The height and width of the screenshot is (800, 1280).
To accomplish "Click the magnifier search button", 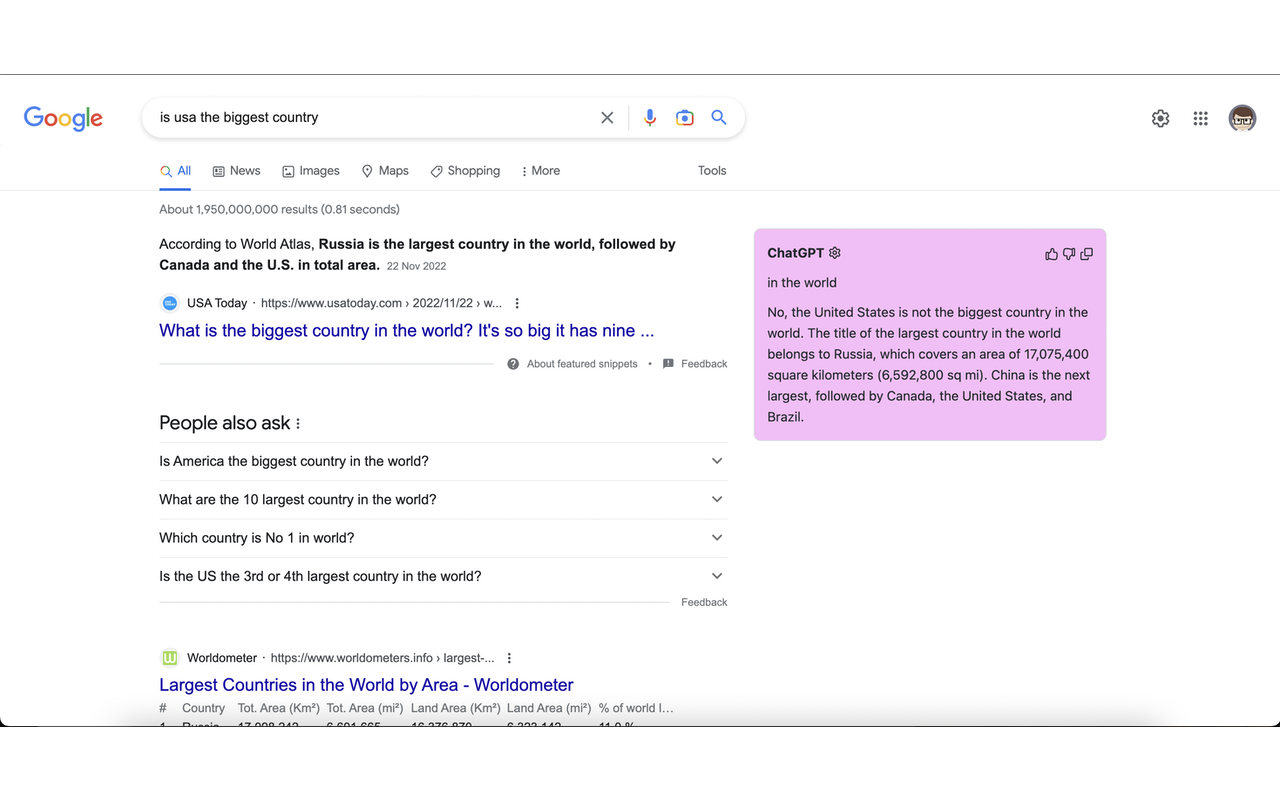I will click(x=719, y=117).
